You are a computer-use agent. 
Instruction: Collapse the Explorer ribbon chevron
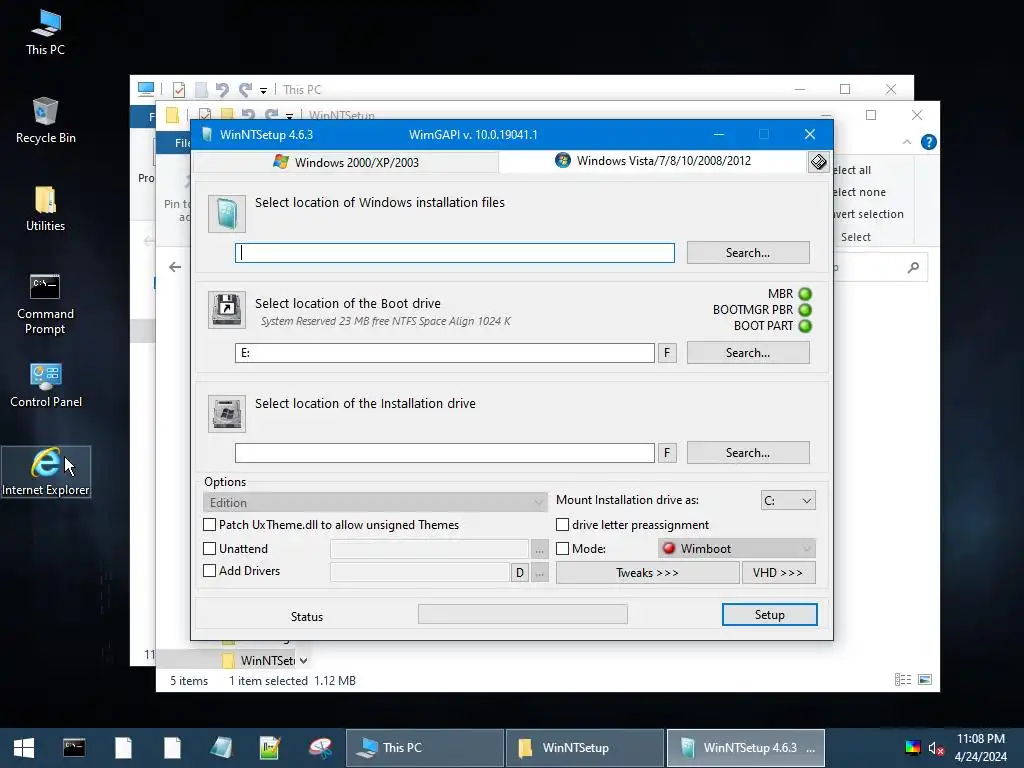coord(907,142)
